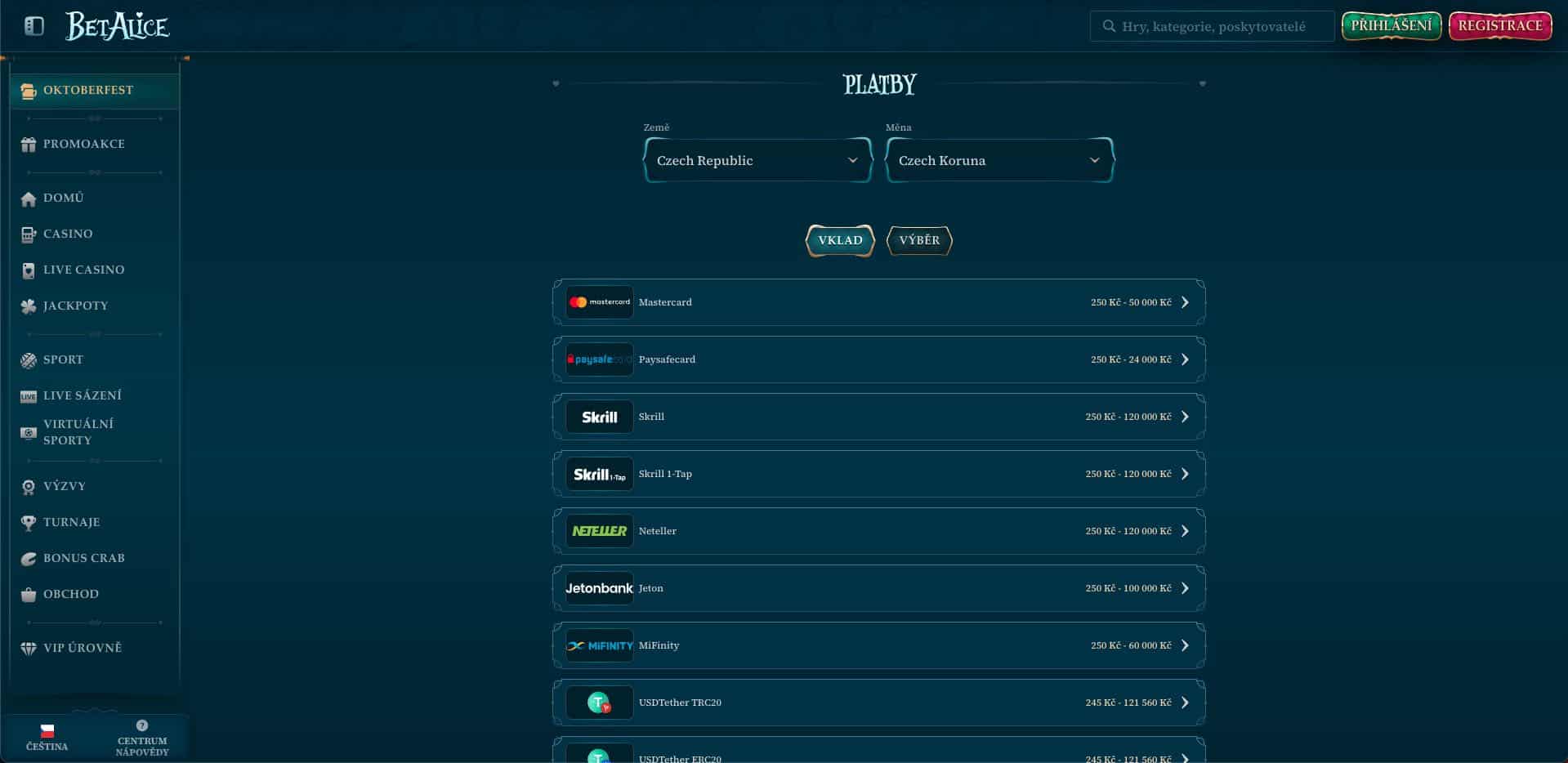Image resolution: width=1568 pixels, height=763 pixels.
Task: Open the Oktoberfest beer mug item
Action: (29, 91)
